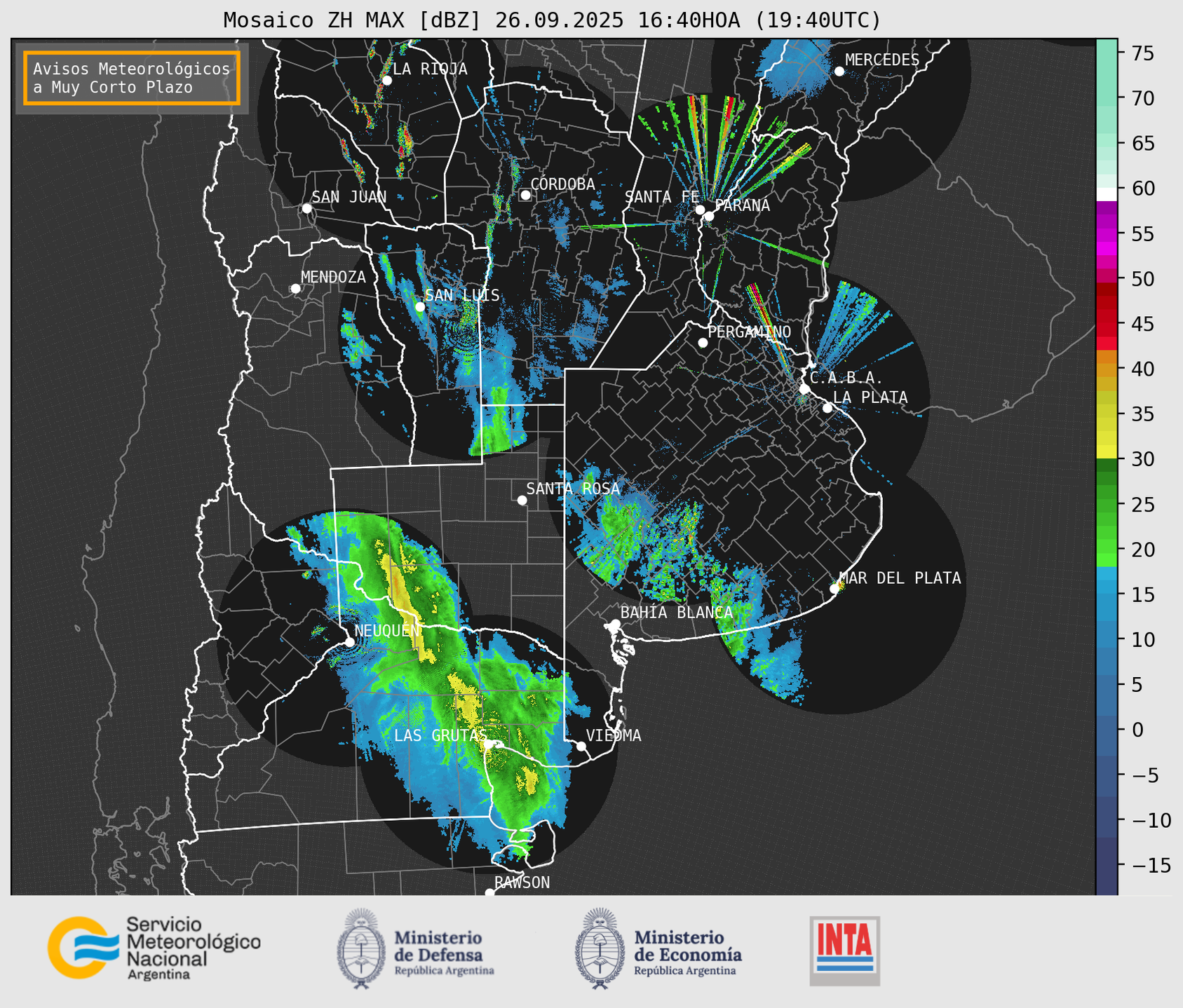Click the CÓRDOBA city marker dot
Viewport: 1183px width, 1008px height.
pyautogui.click(x=525, y=195)
